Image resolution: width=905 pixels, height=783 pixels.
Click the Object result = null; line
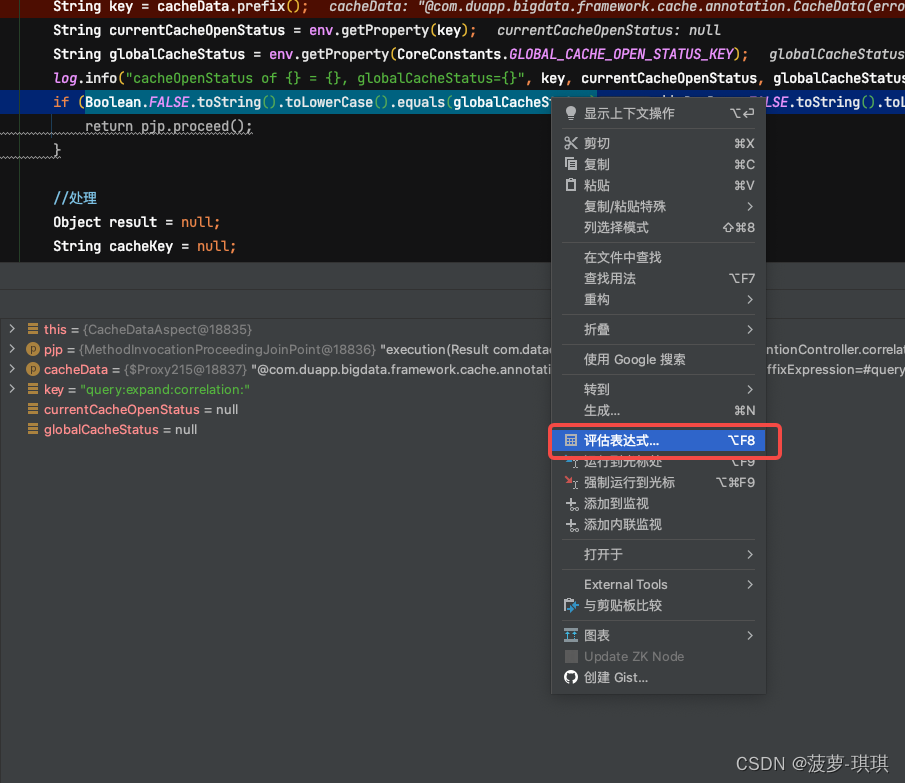[137, 222]
